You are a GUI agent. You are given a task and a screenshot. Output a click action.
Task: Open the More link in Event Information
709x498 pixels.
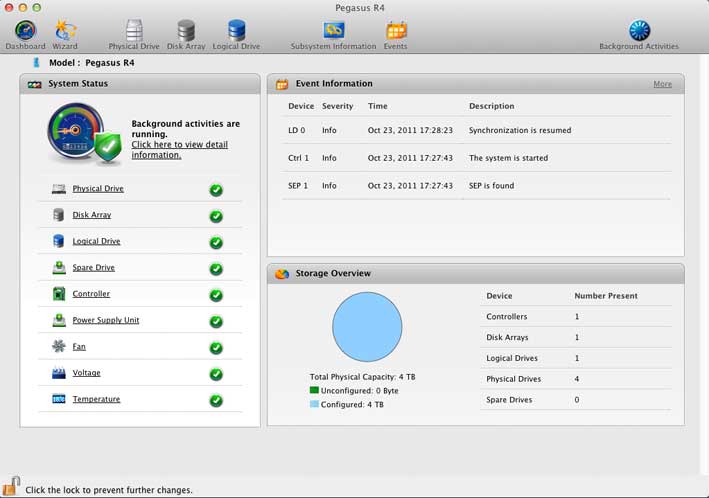tap(662, 84)
